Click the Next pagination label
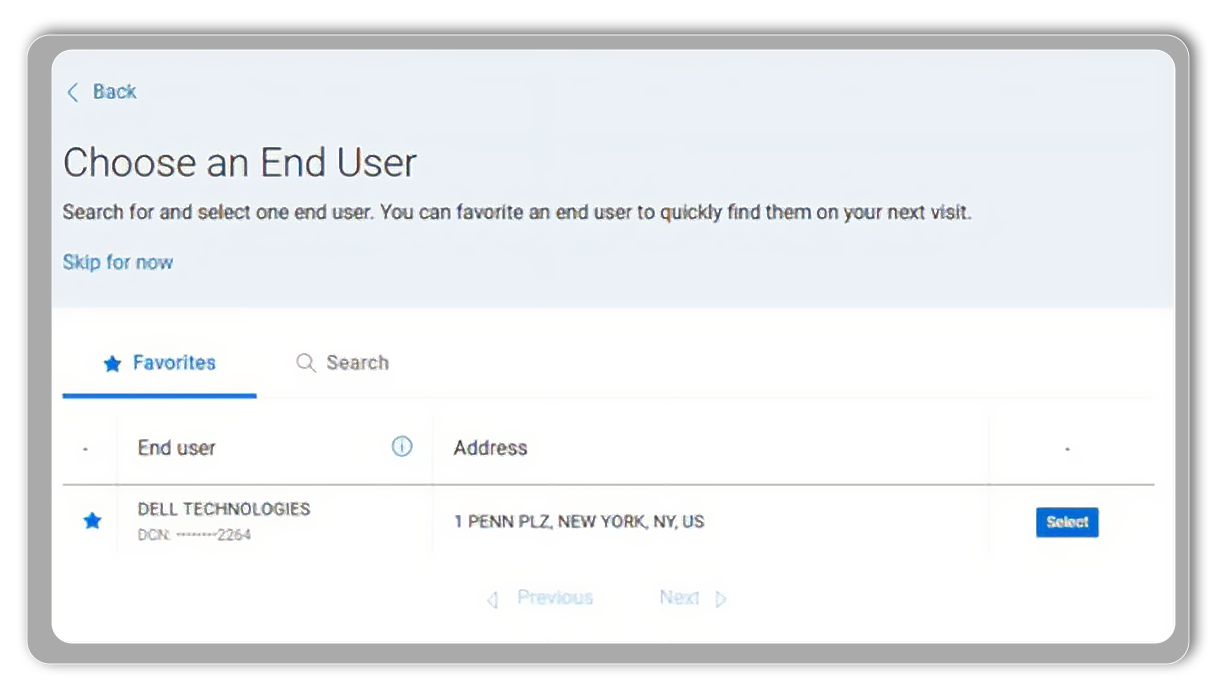 pyautogui.click(x=679, y=598)
